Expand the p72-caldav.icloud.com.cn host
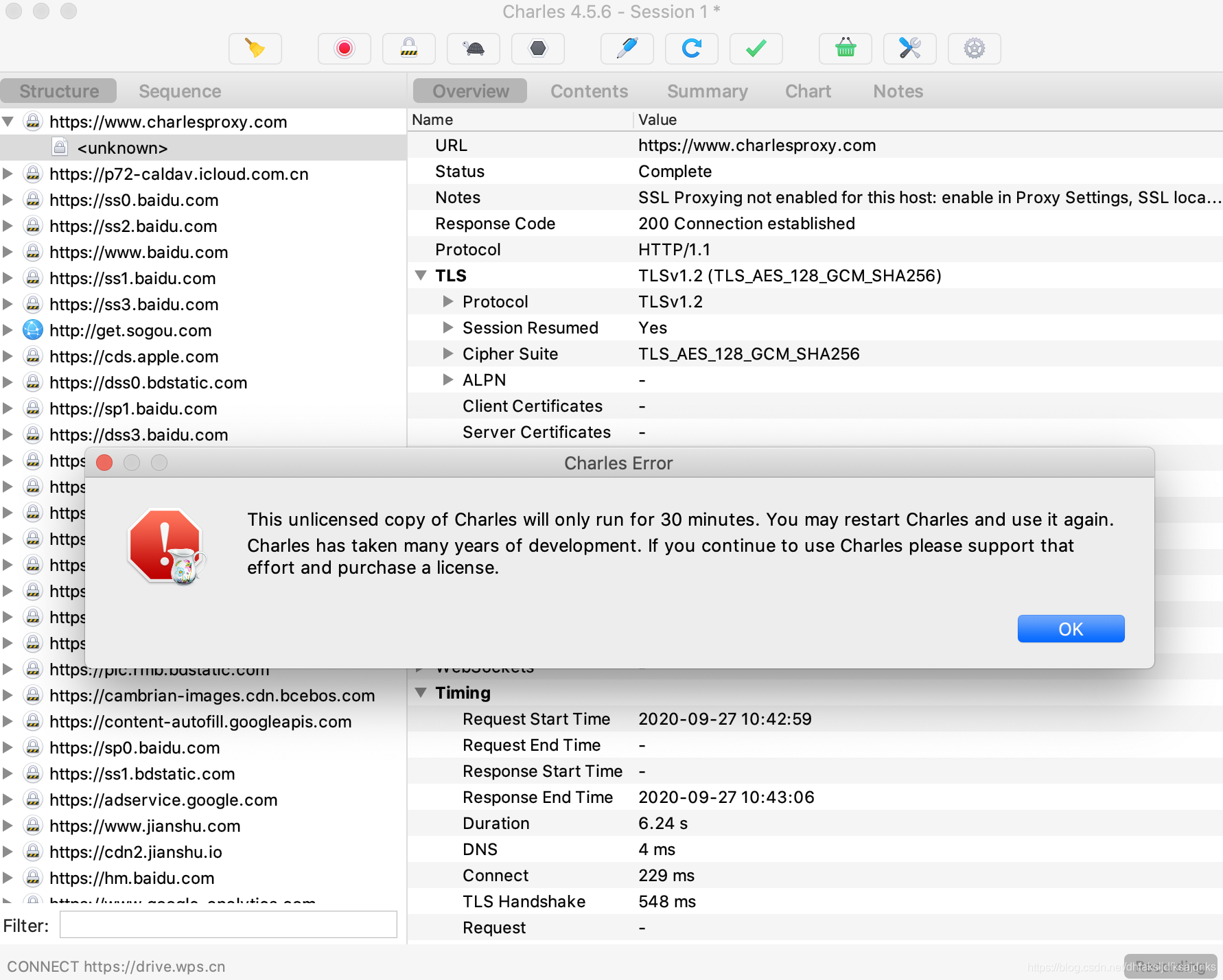The height and width of the screenshot is (980, 1223). [8, 174]
